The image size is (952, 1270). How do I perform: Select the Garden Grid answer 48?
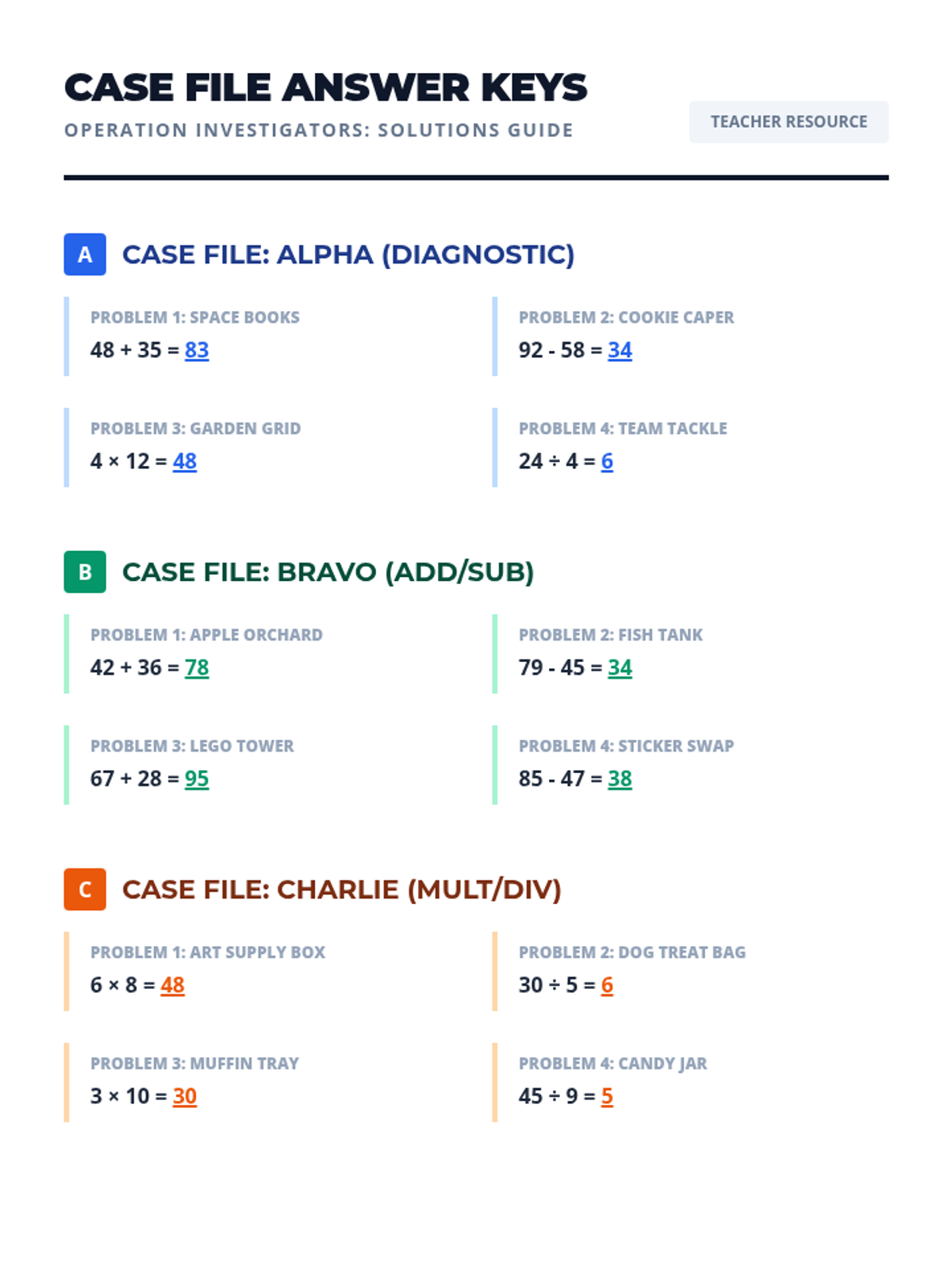(x=185, y=461)
